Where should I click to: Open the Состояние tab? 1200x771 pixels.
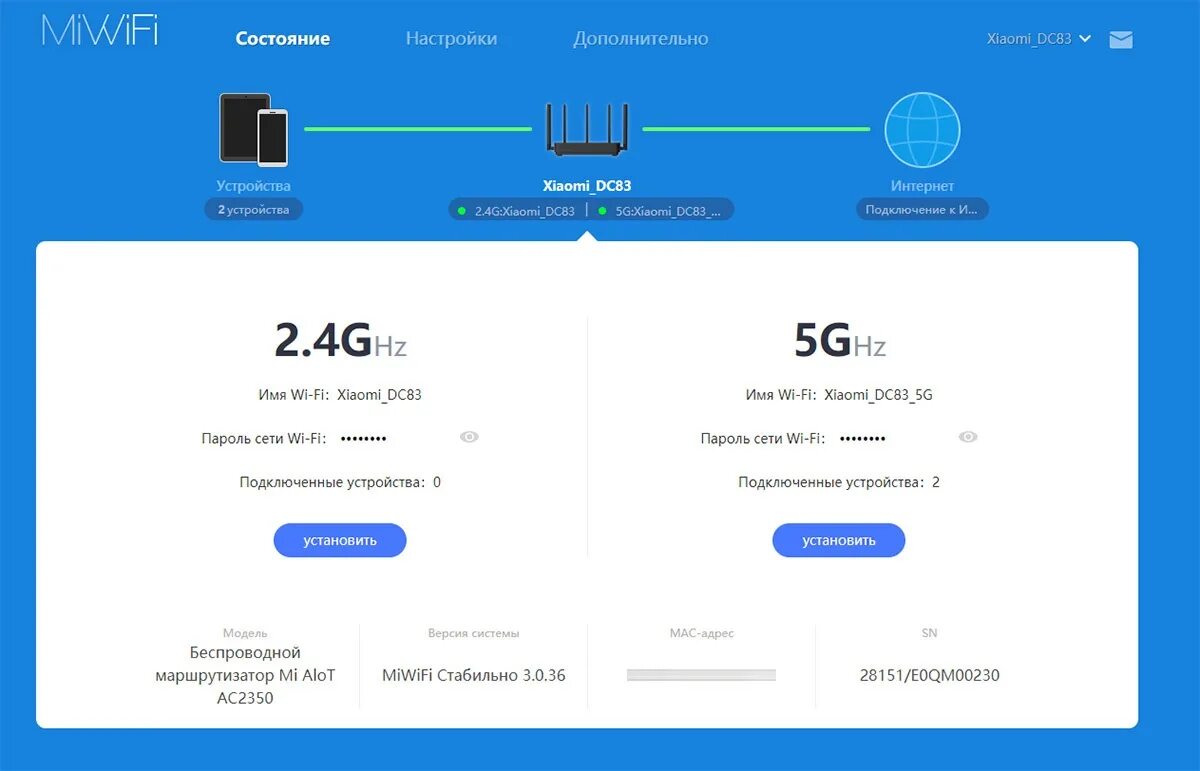(283, 39)
